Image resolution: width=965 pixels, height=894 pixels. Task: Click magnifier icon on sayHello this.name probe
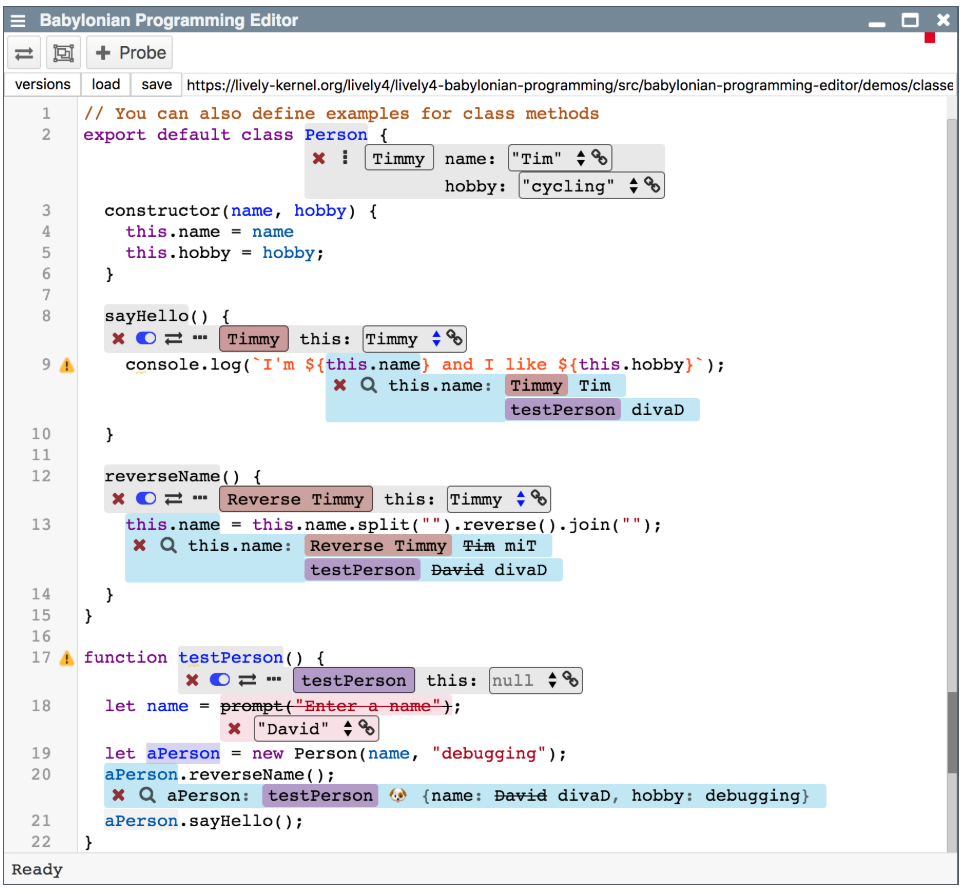click(368, 385)
